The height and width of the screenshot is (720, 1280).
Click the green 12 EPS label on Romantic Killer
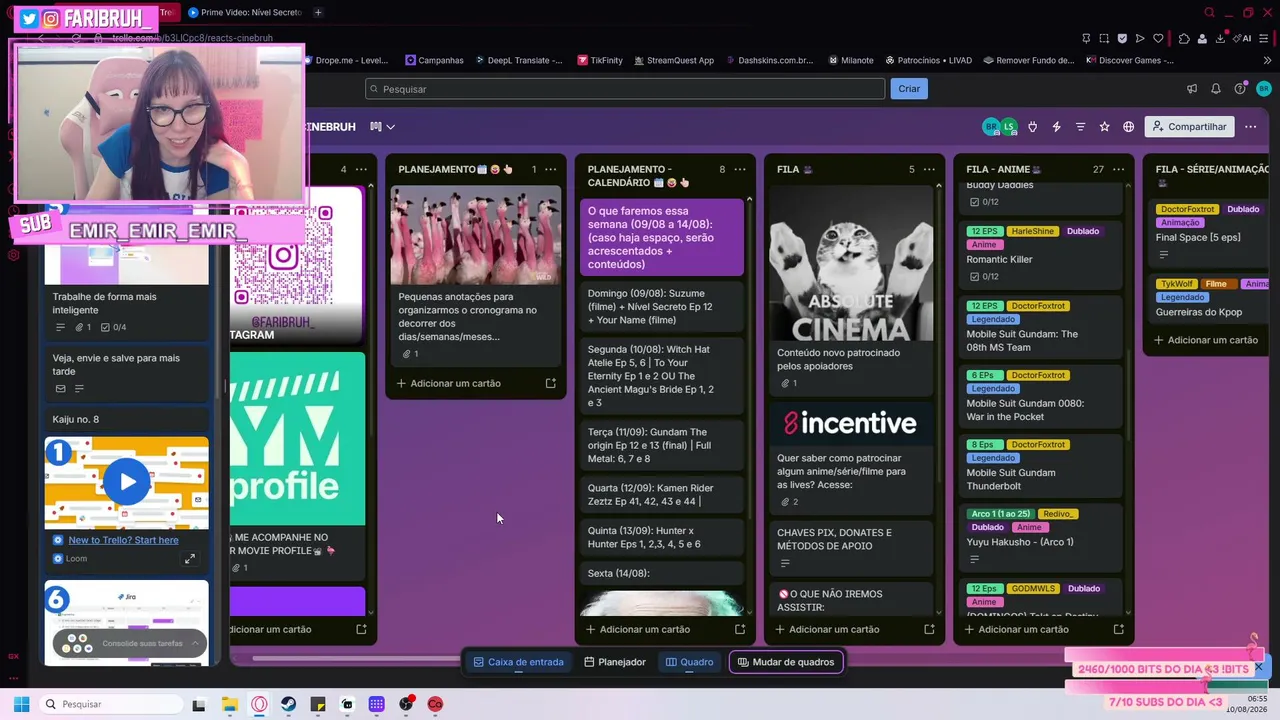[984, 231]
